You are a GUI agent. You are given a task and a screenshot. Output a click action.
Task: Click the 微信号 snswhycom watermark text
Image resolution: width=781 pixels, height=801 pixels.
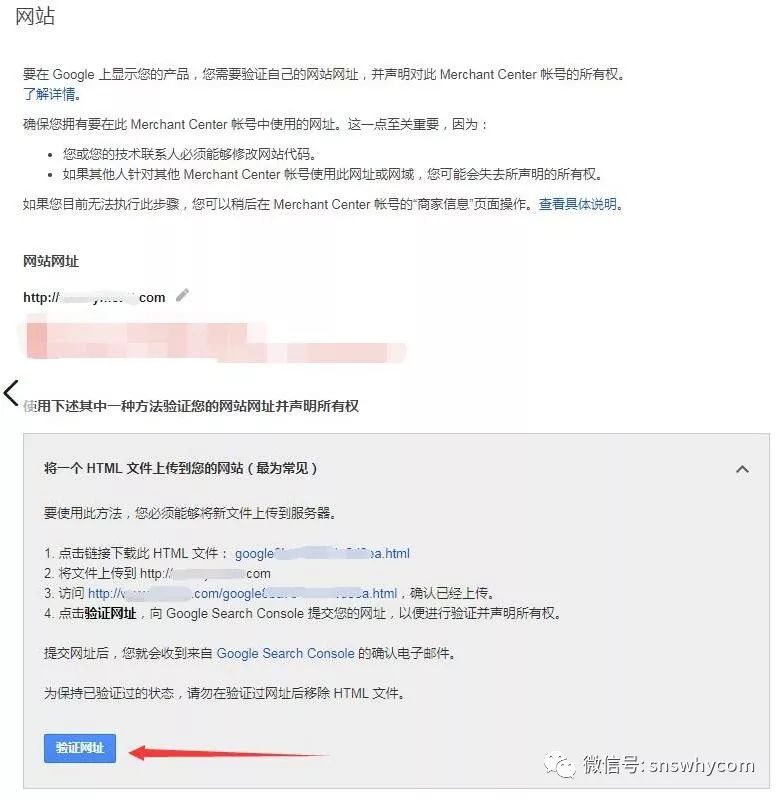click(x=668, y=765)
